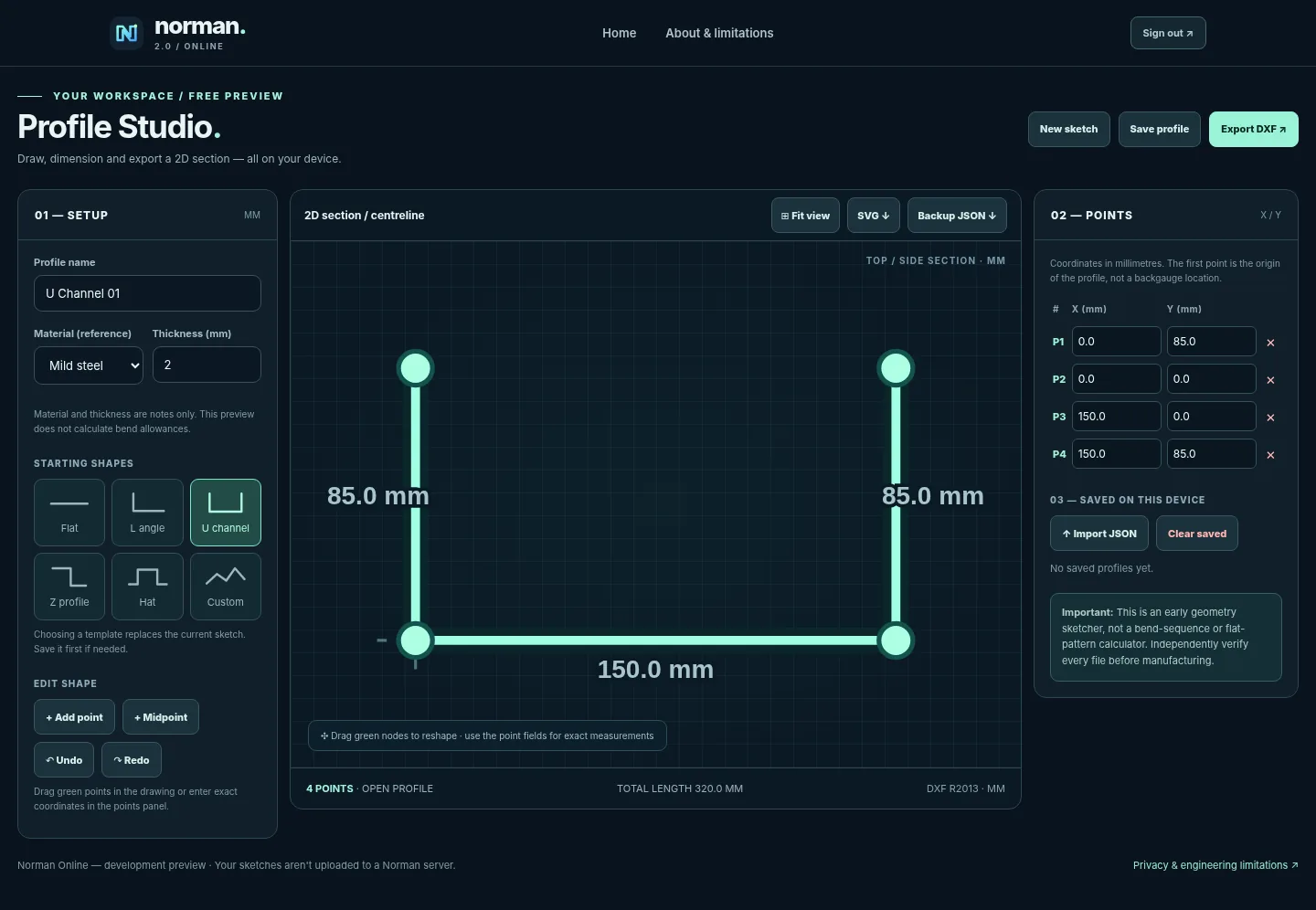
Task: Click the P3 X coordinate field
Action: [1117, 417]
